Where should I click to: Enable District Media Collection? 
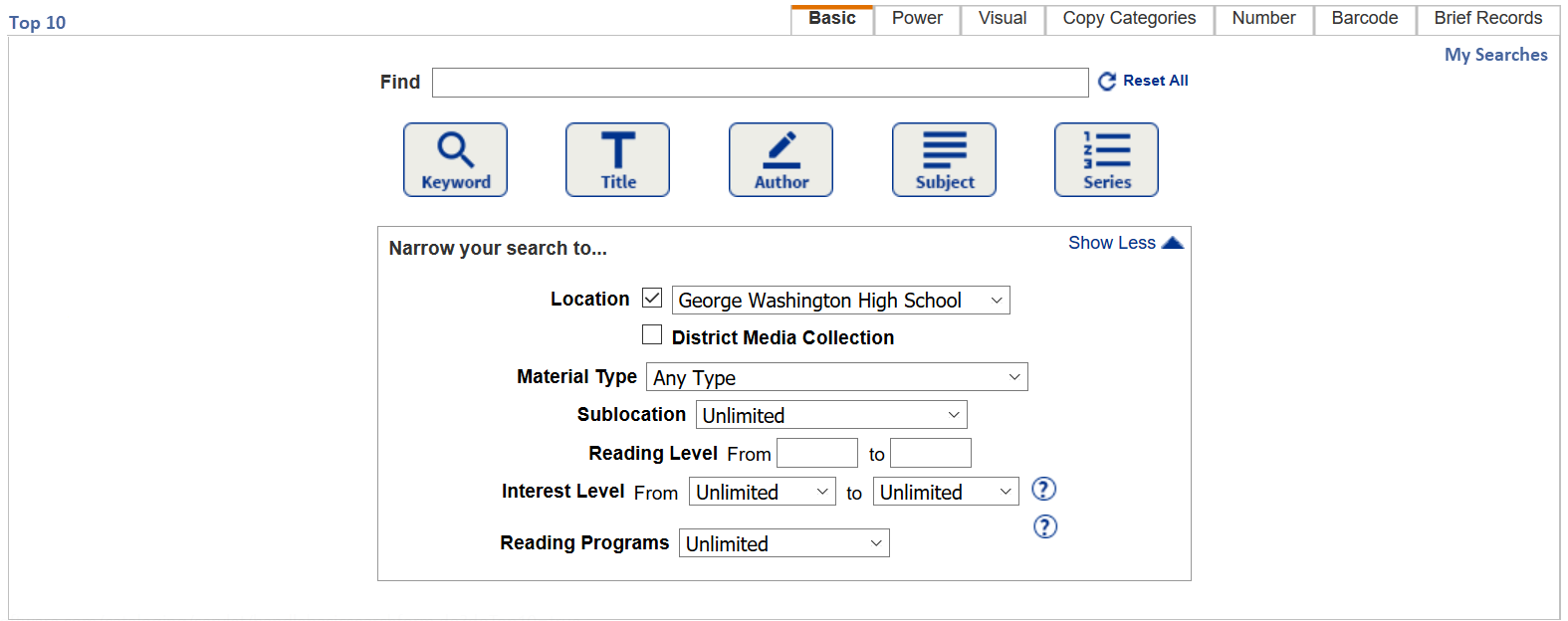[652, 334]
